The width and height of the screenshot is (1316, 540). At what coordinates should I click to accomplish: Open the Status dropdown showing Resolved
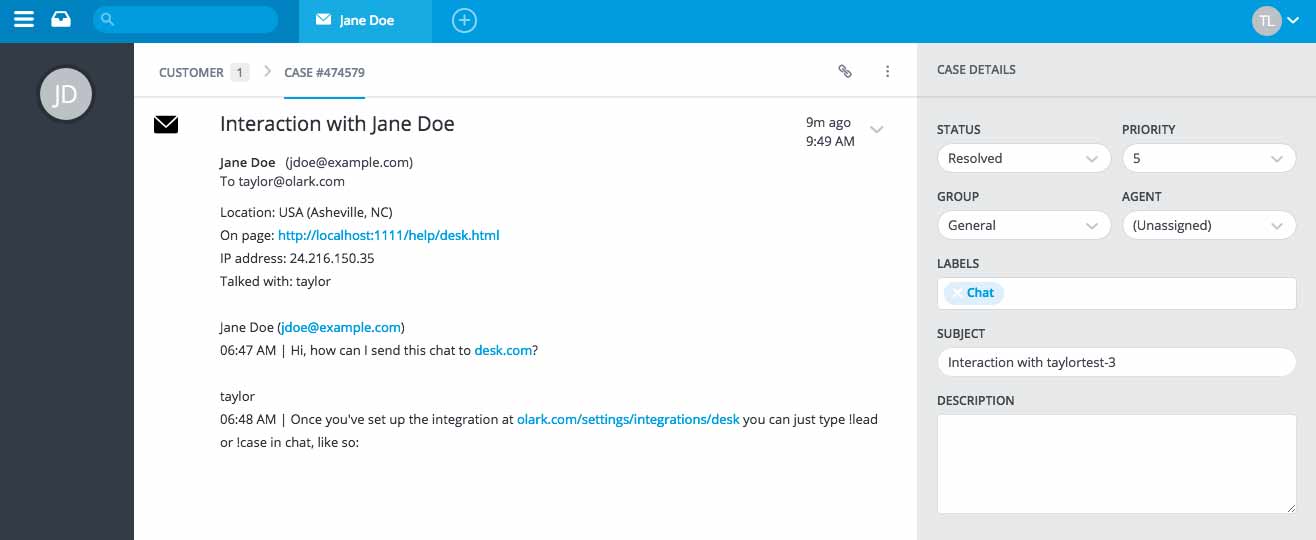[1023, 158]
